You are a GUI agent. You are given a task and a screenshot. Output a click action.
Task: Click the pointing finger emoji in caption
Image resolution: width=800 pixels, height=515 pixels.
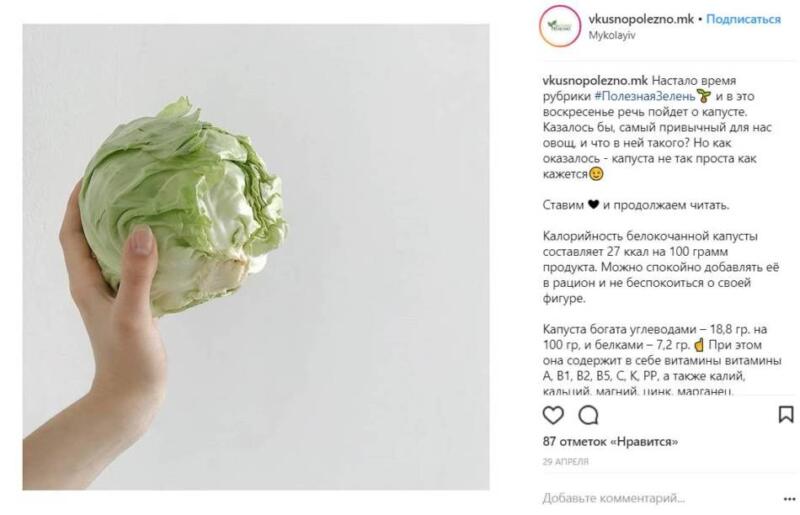(699, 345)
